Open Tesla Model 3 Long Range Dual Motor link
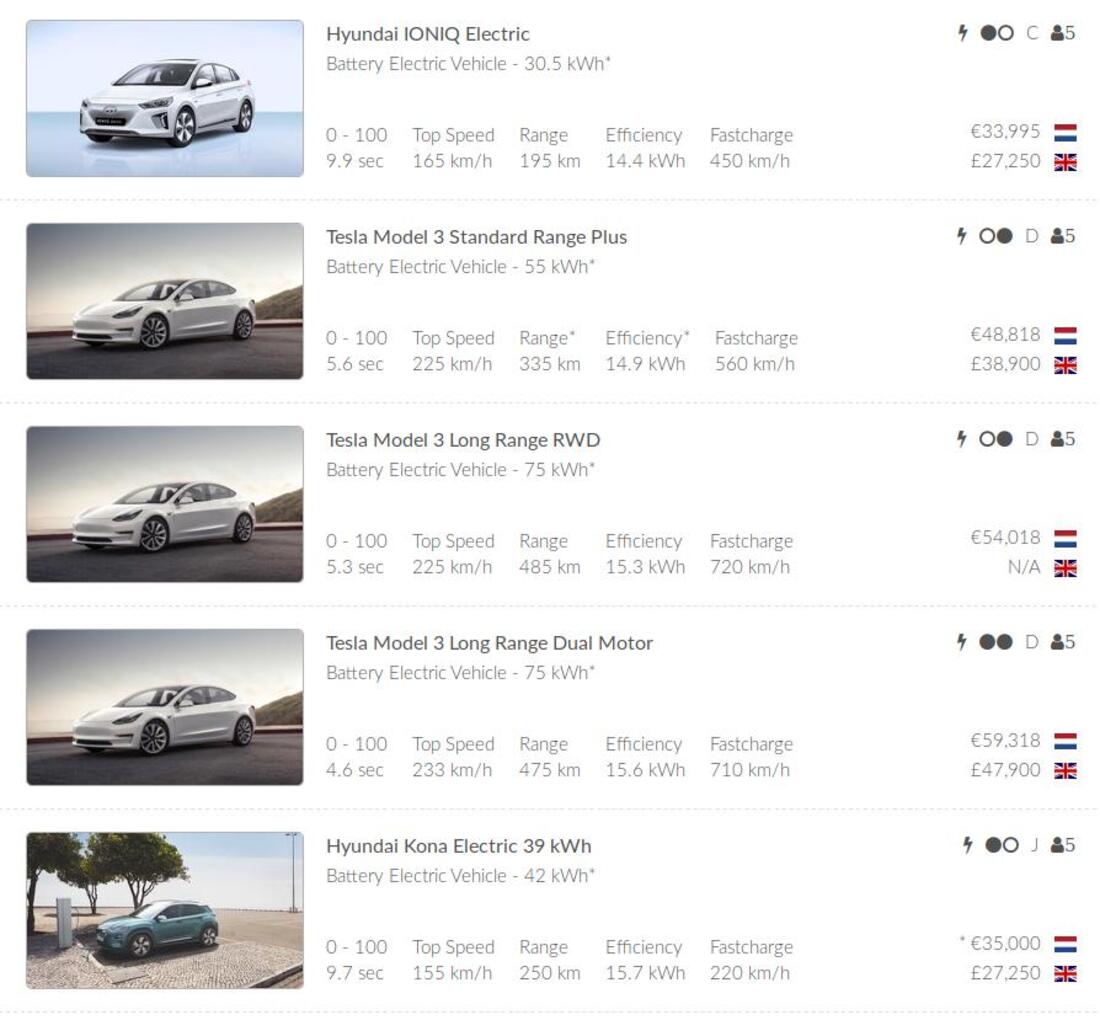Screen dimensions: 1100x1020 click(489, 643)
